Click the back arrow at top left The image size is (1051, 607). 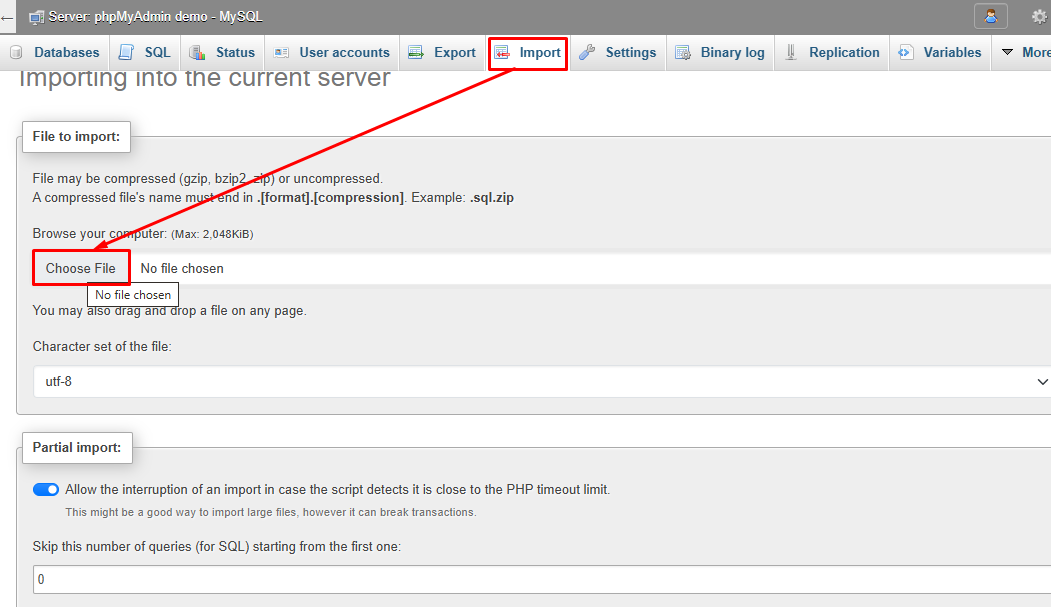click(7, 17)
